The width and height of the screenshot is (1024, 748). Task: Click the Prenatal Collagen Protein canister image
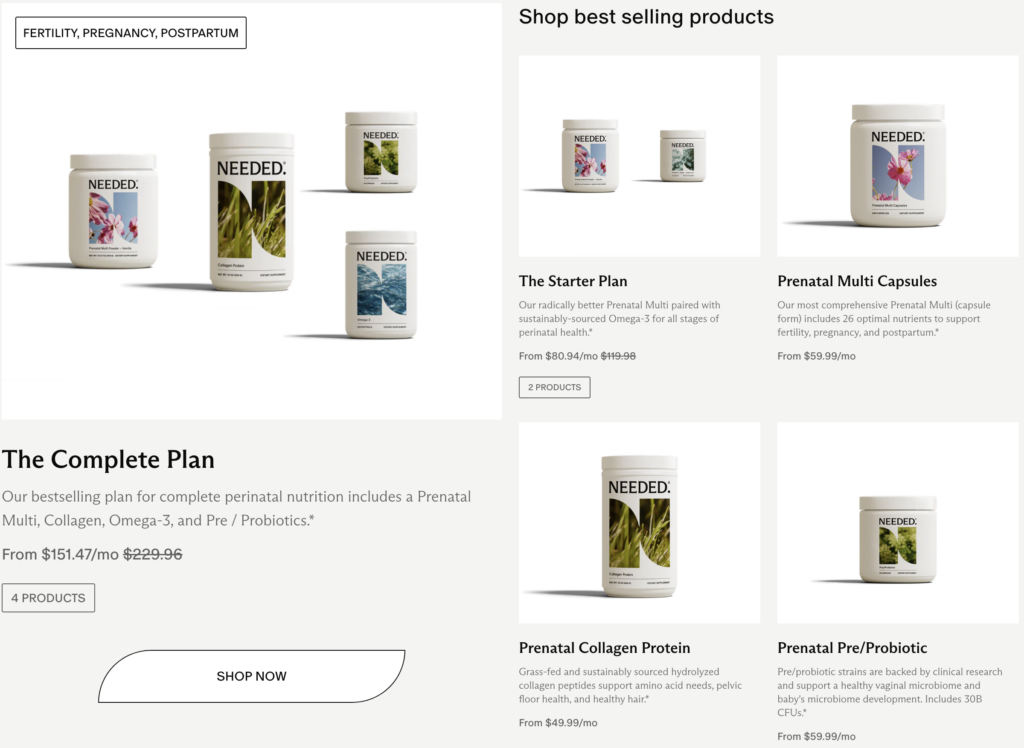pyautogui.click(x=639, y=525)
